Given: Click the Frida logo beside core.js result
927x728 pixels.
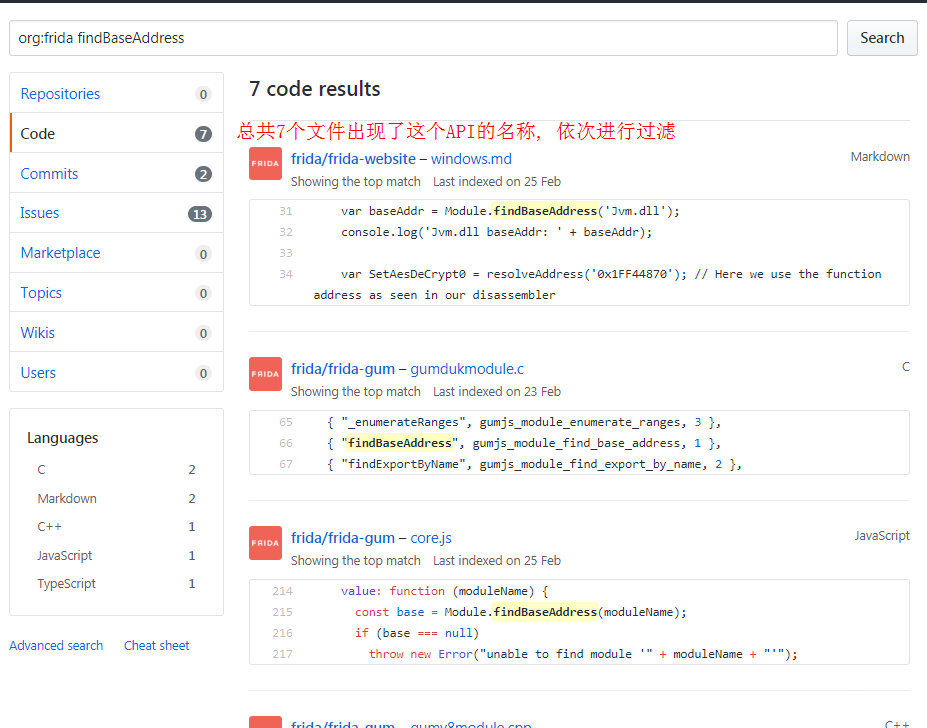Looking at the screenshot, I should click(x=265, y=543).
